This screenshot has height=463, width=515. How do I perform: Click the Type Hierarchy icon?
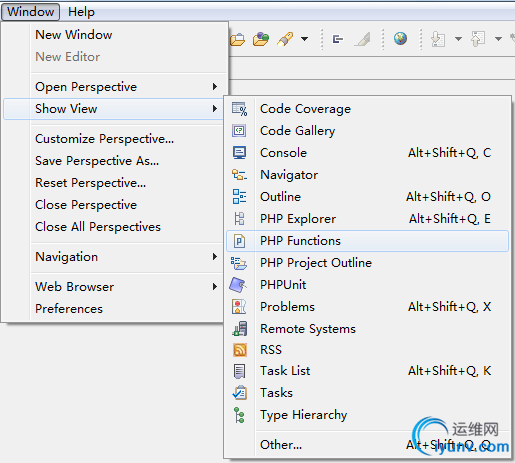click(239, 415)
